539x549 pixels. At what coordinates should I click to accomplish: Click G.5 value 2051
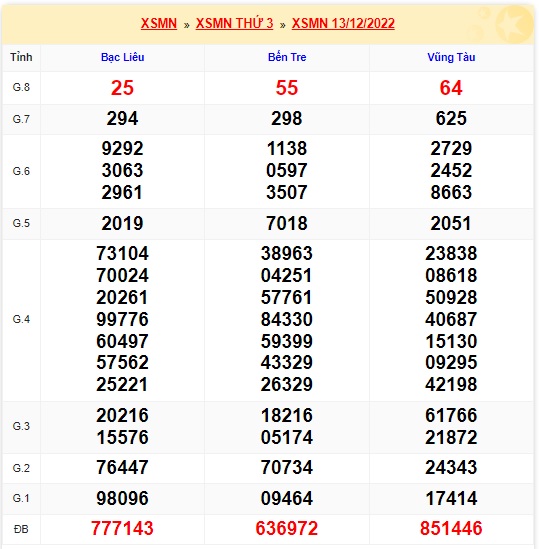coord(451,223)
